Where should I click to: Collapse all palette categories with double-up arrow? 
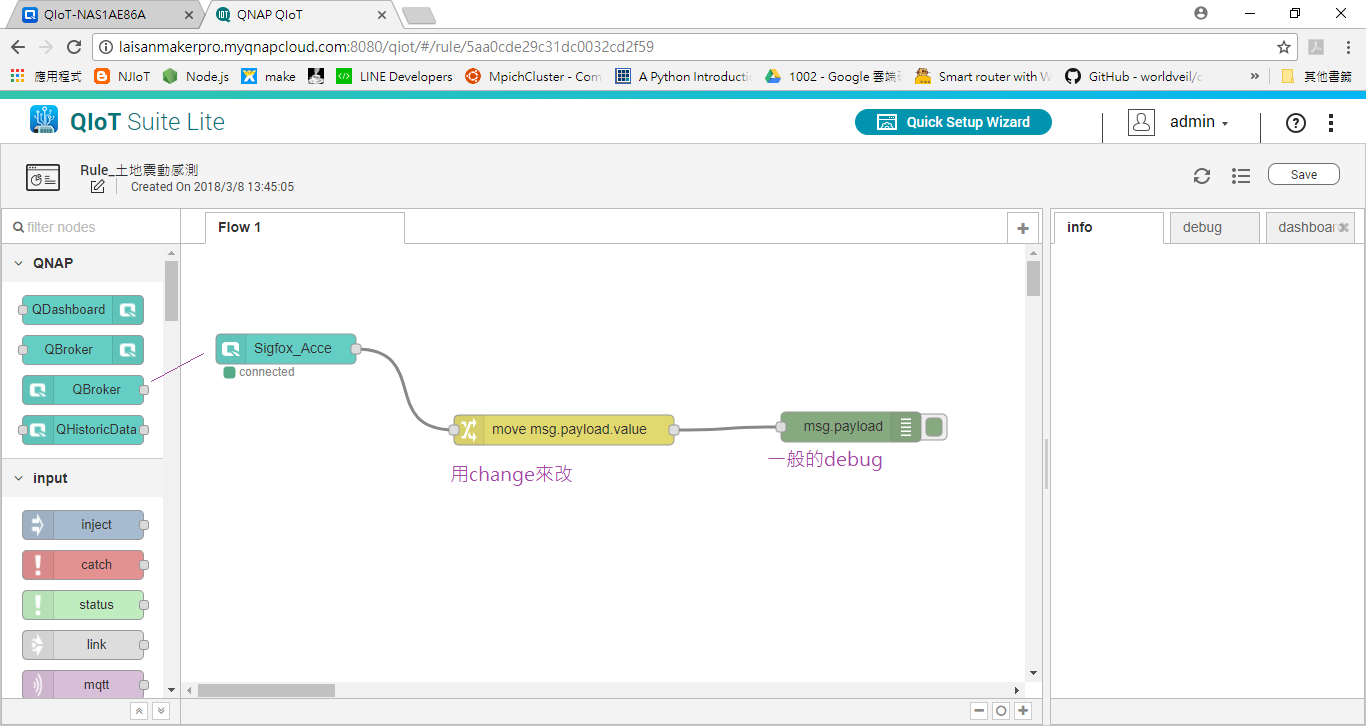pyautogui.click(x=139, y=711)
